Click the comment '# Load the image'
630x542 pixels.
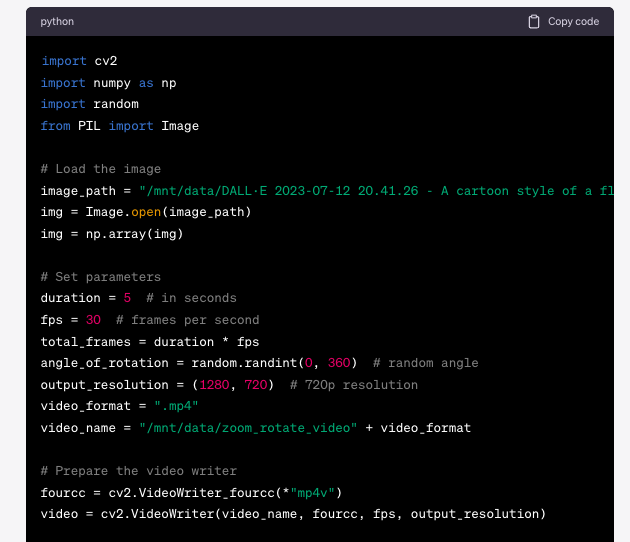tap(101, 169)
